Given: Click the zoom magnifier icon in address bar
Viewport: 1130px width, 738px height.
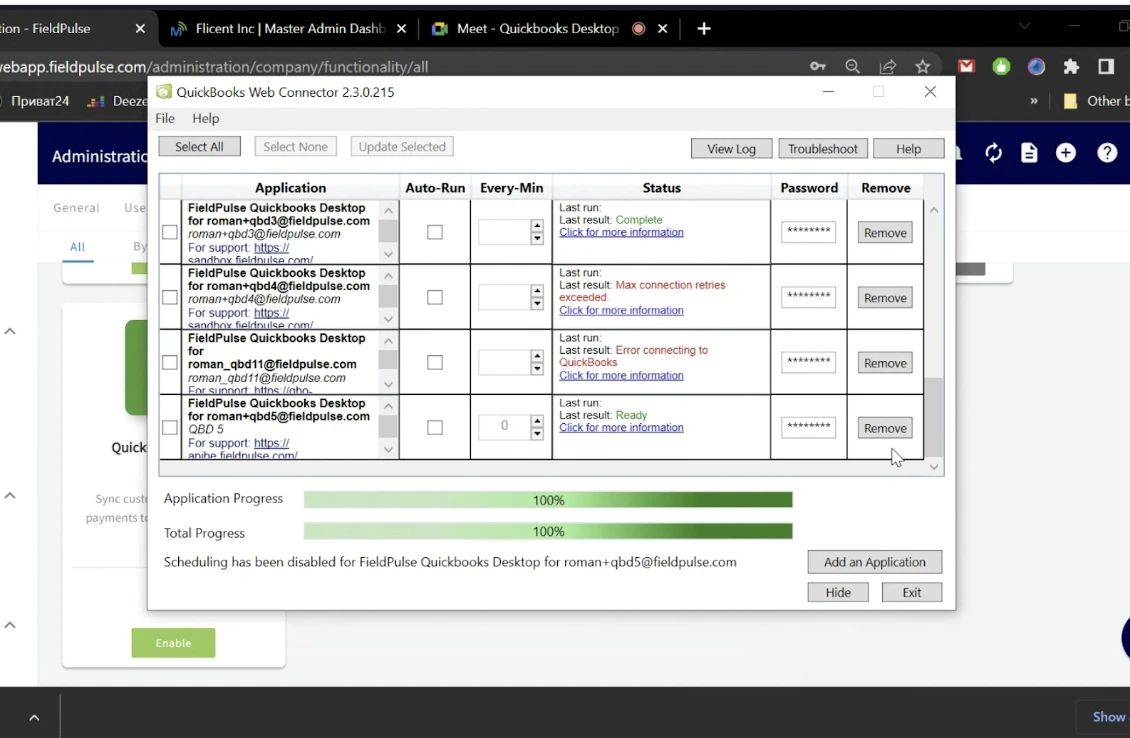Looking at the screenshot, I should tap(853, 66).
